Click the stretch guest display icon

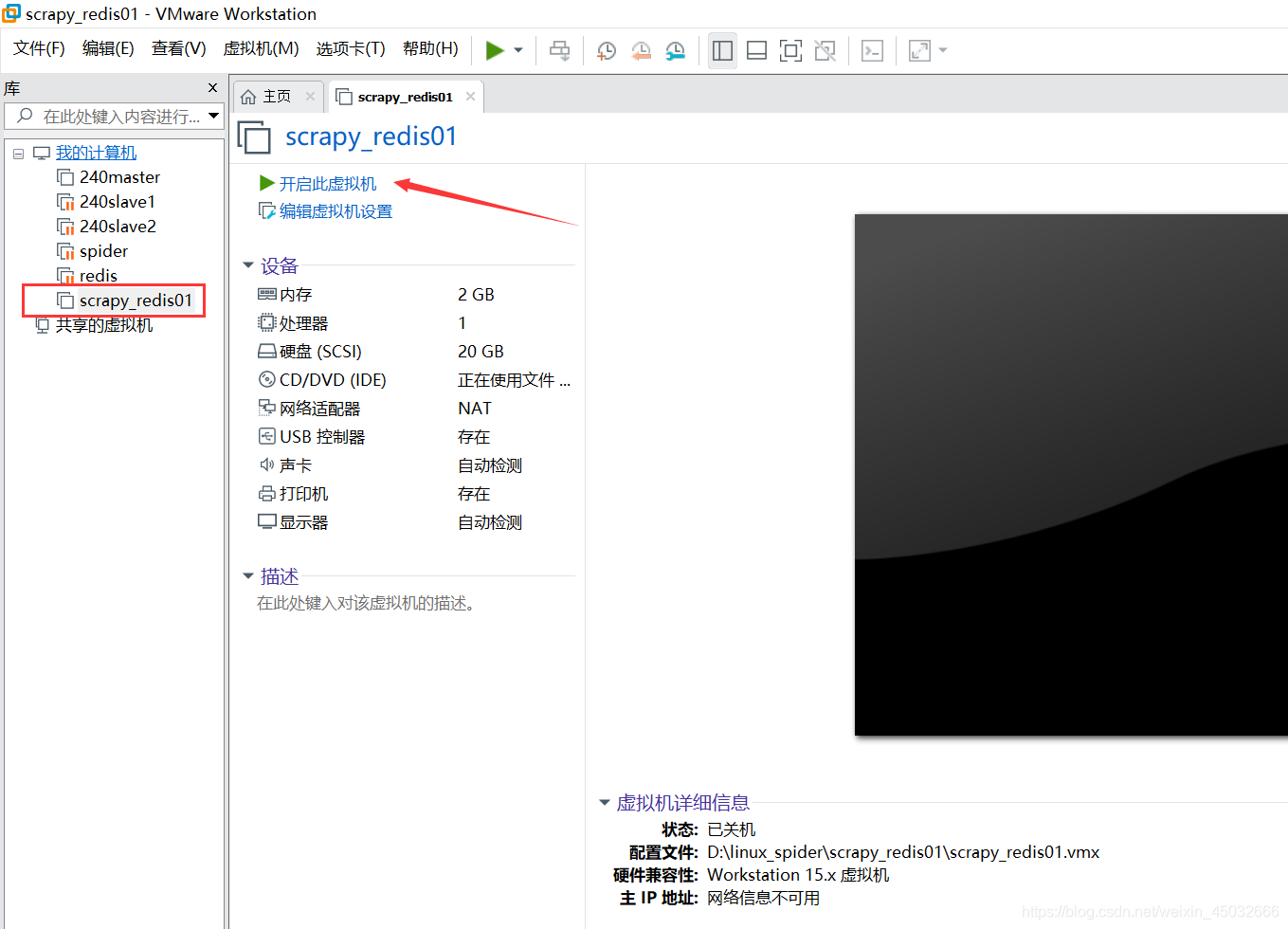pyautogui.click(x=919, y=50)
